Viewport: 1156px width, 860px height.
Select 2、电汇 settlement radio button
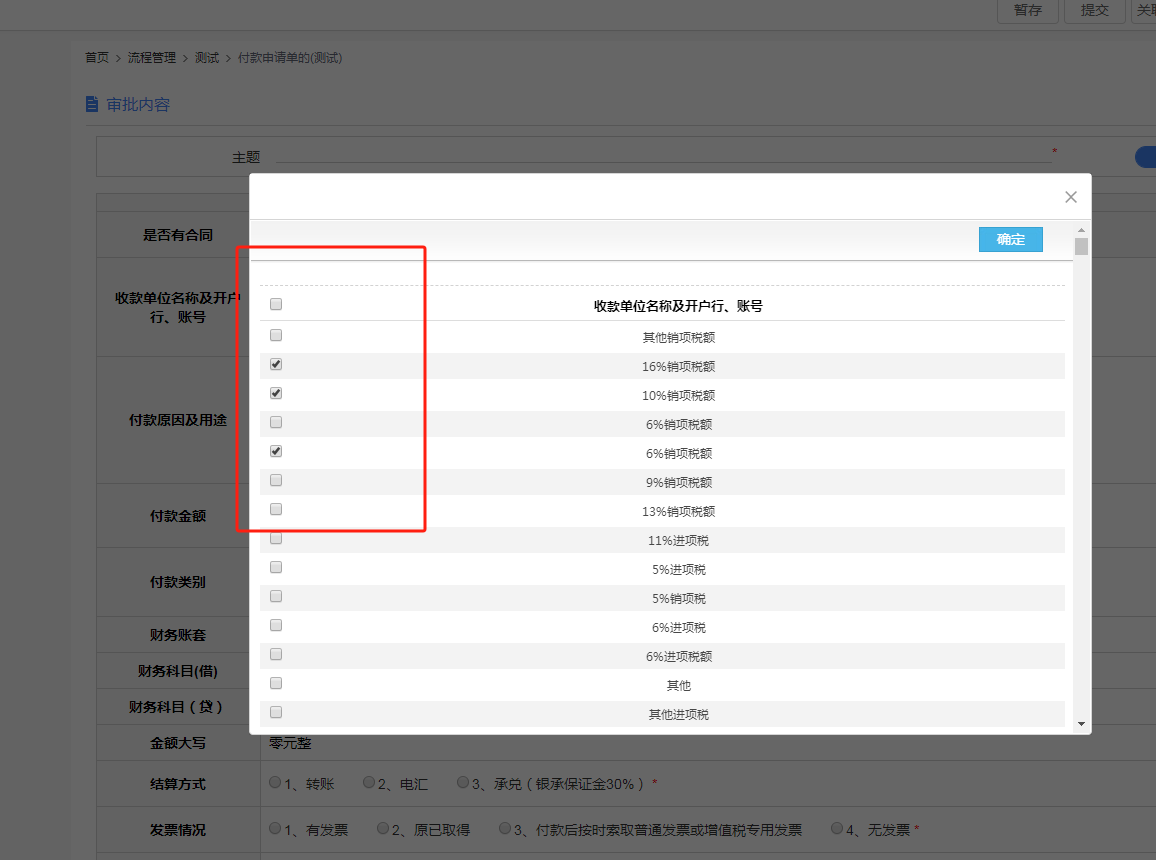pyautogui.click(x=369, y=783)
